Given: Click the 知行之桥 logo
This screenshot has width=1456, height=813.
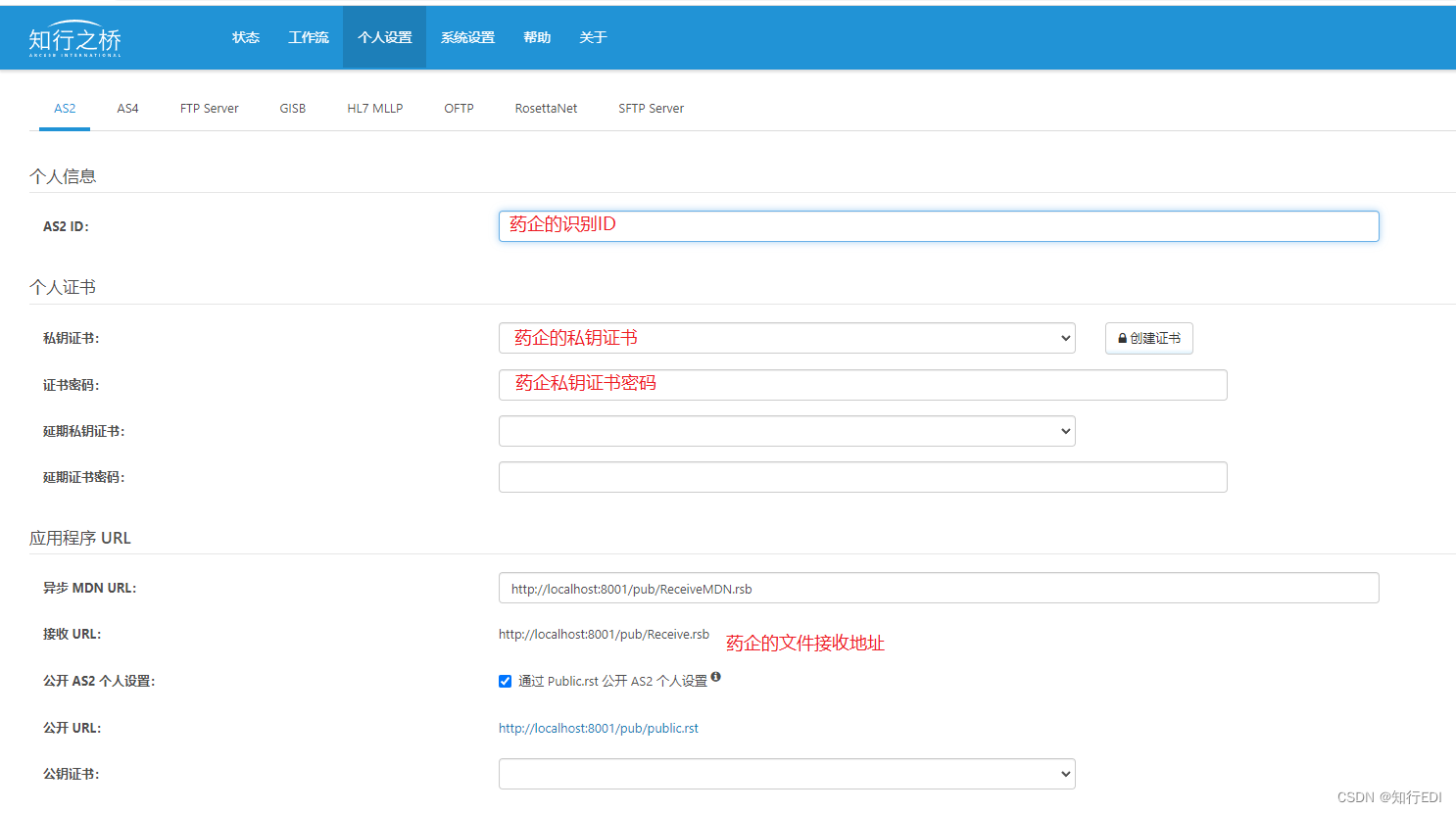Looking at the screenshot, I should (x=74, y=39).
